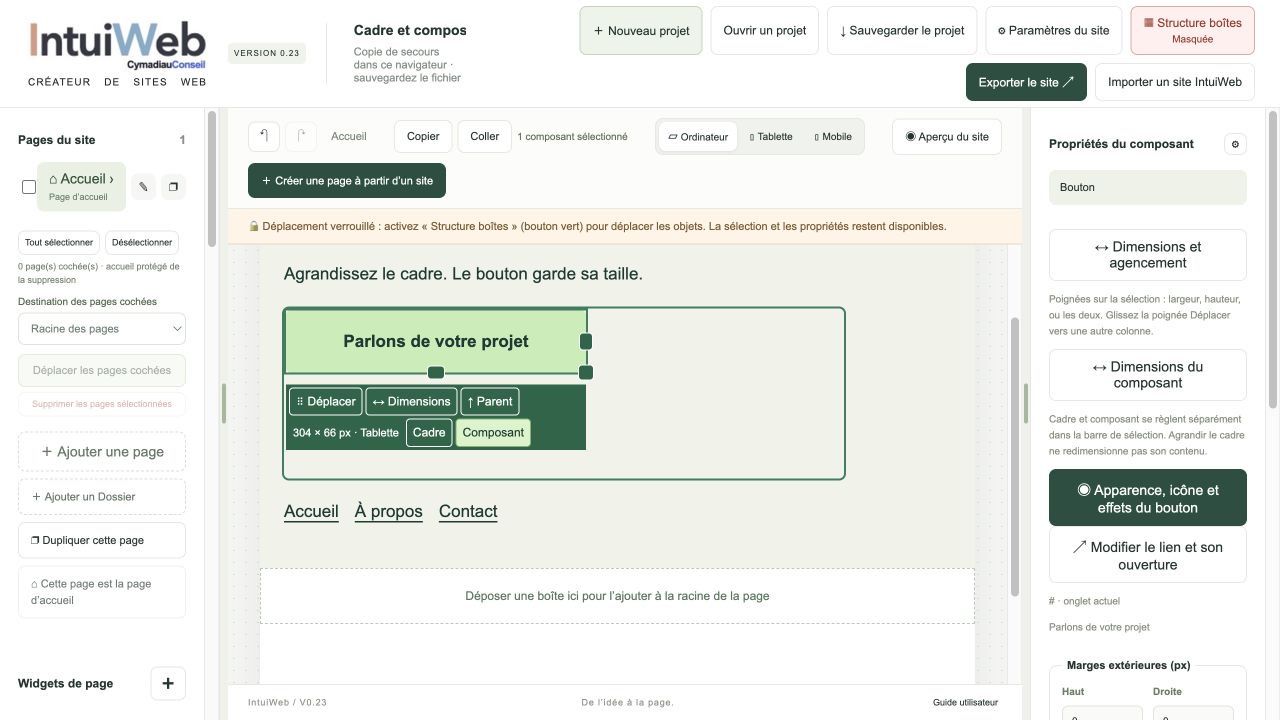Click Sauvegarder le projet
1280x720 pixels.
tap(902, 31)
